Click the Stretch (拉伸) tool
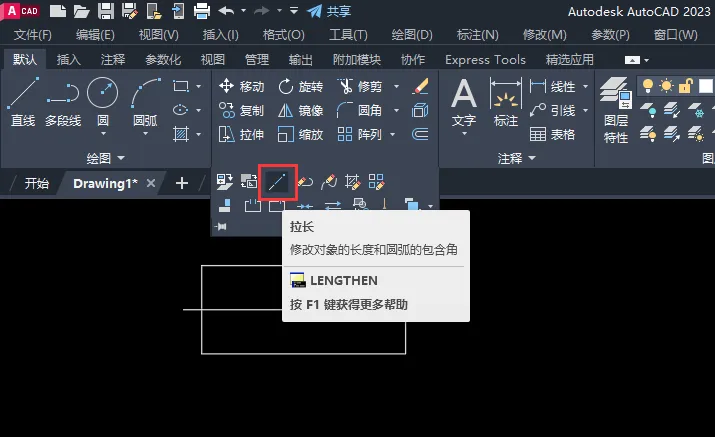The width and height of the screenshot is (715, 437). pyautogui.click(x=242, y=135)
